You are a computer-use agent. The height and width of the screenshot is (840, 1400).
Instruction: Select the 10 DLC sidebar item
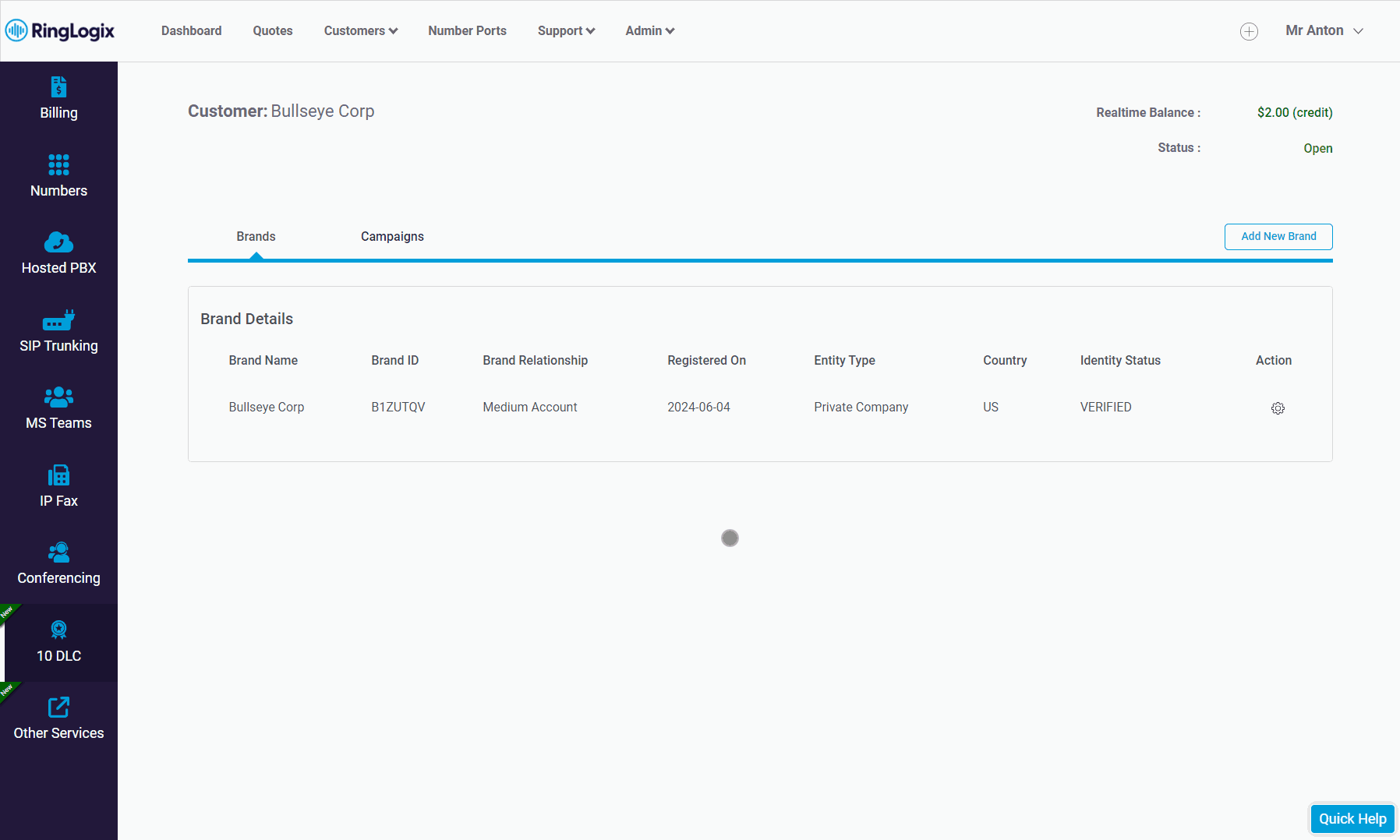(x=58, y=642)
